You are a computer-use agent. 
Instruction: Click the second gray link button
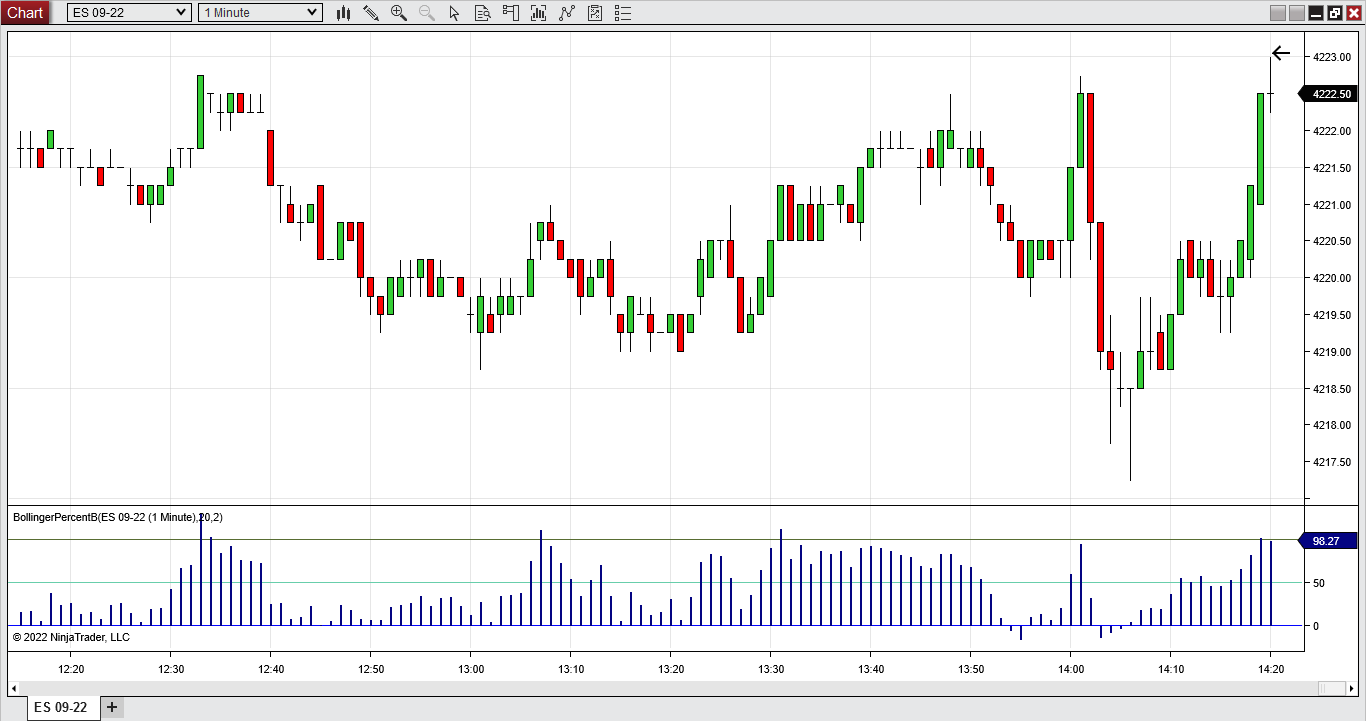point(1296,13)
